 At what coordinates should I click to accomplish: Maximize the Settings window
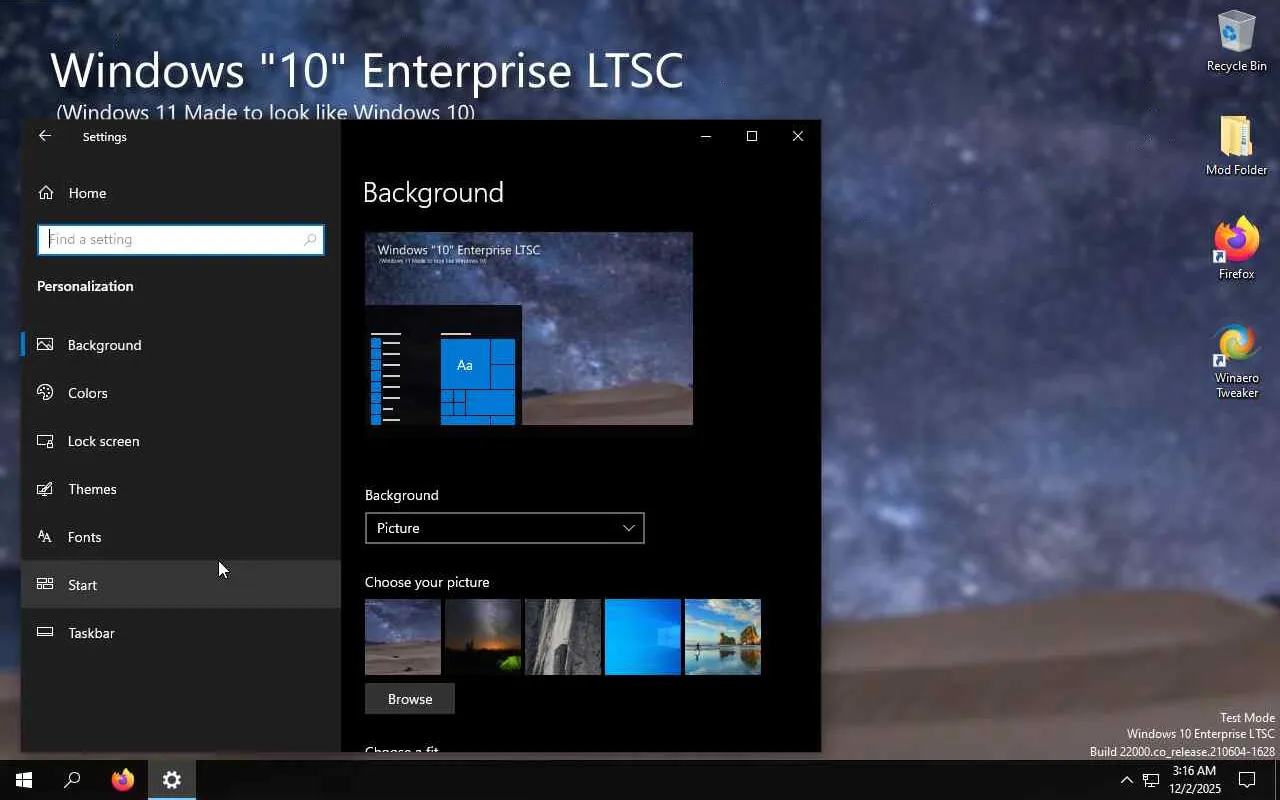[752, 136]
